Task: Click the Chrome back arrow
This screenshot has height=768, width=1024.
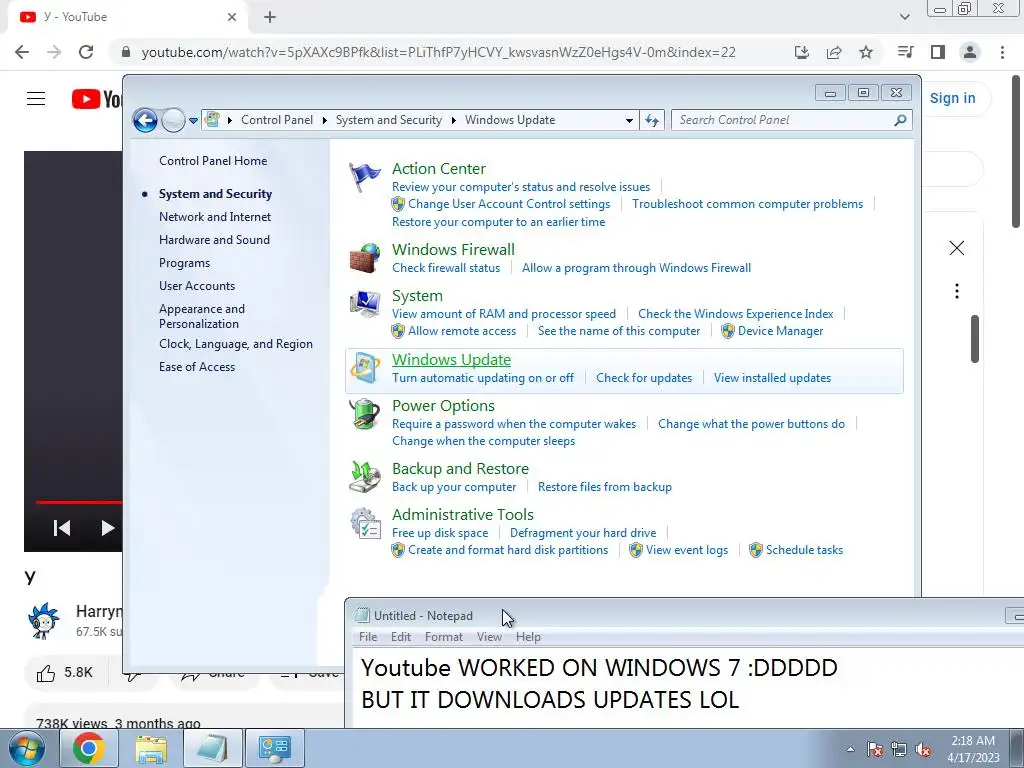Action: click(x=22, y=52)
